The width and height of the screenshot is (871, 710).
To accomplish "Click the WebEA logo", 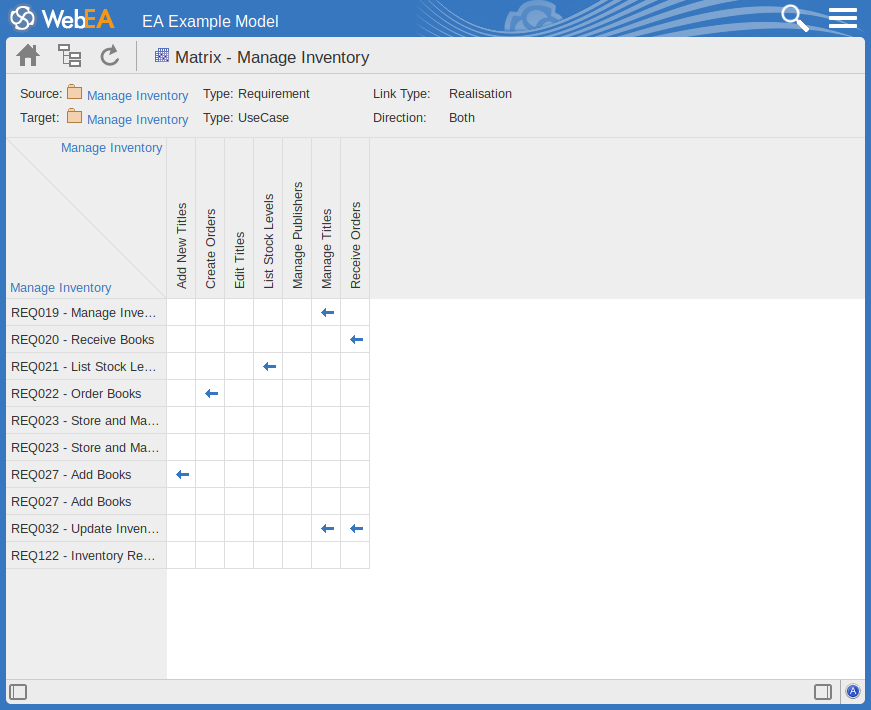I will pos(62,19).
